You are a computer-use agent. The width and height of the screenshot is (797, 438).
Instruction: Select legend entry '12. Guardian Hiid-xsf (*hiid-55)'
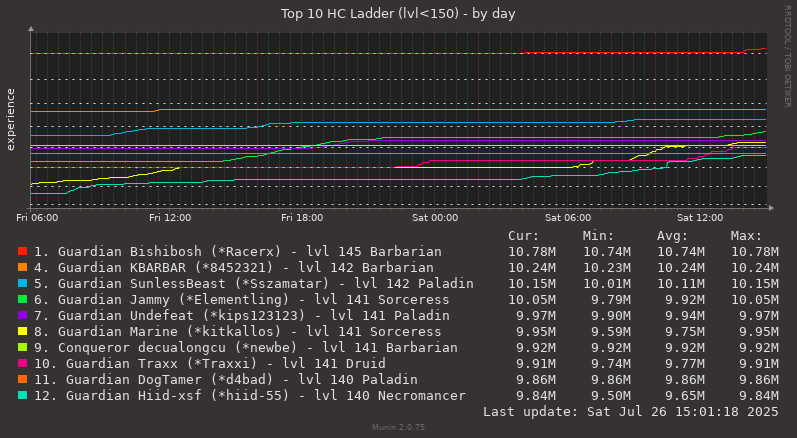click(x=162, y=396)
